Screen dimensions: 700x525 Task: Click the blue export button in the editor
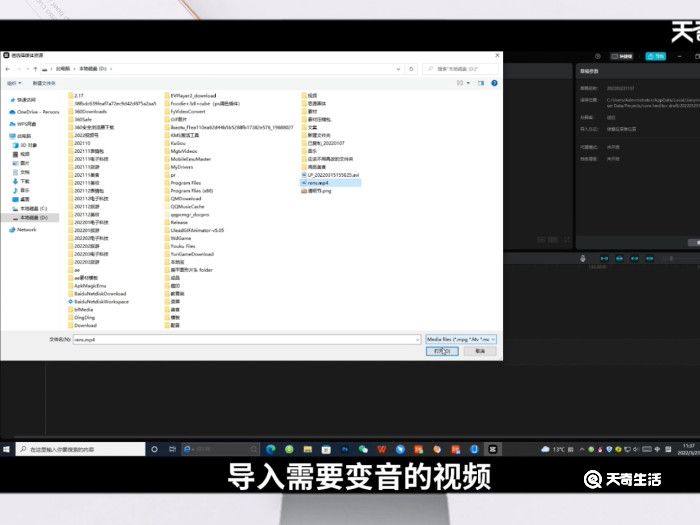tap(655, 56)
